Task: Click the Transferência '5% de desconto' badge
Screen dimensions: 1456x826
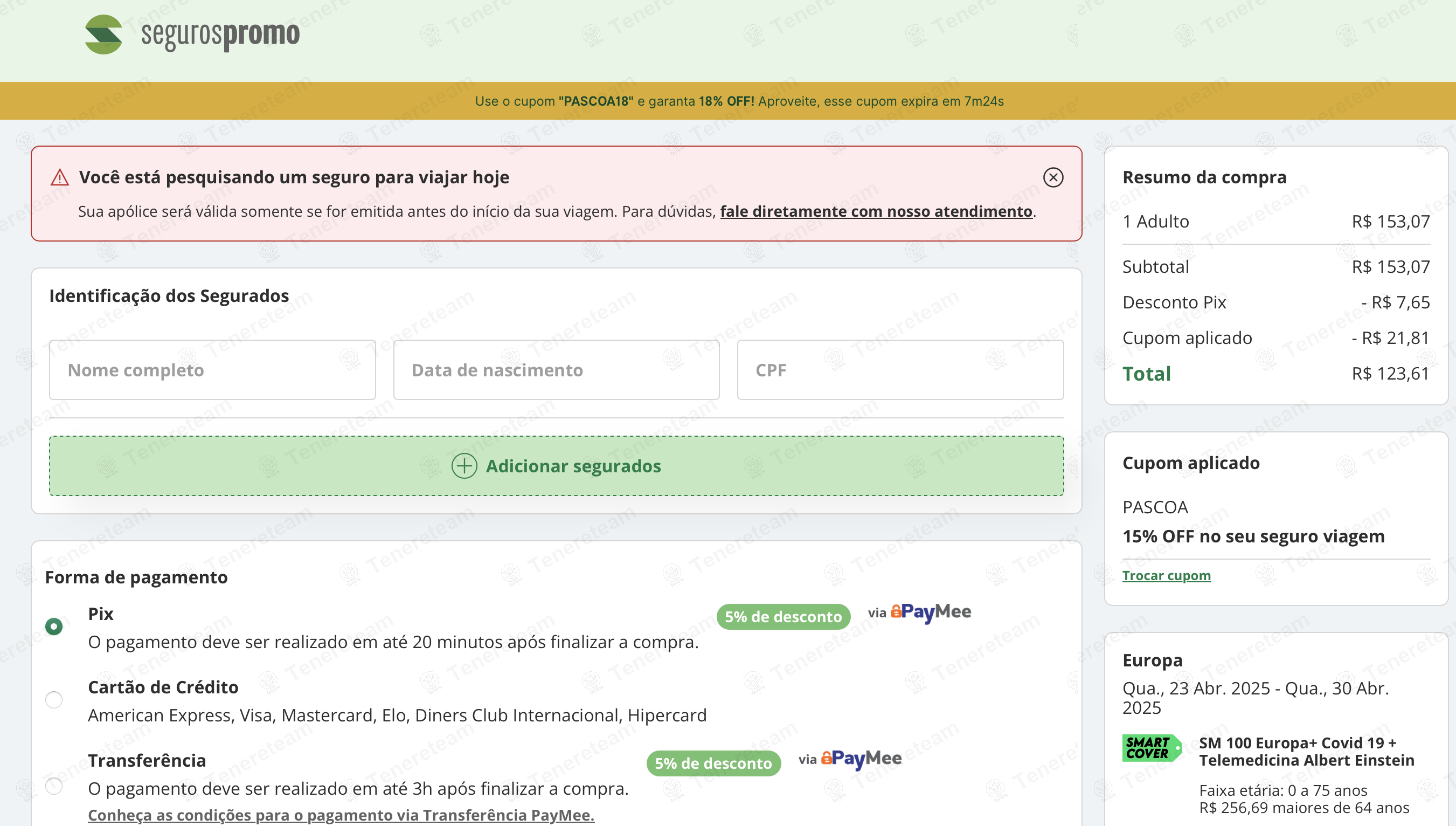Action: point(713,763)
